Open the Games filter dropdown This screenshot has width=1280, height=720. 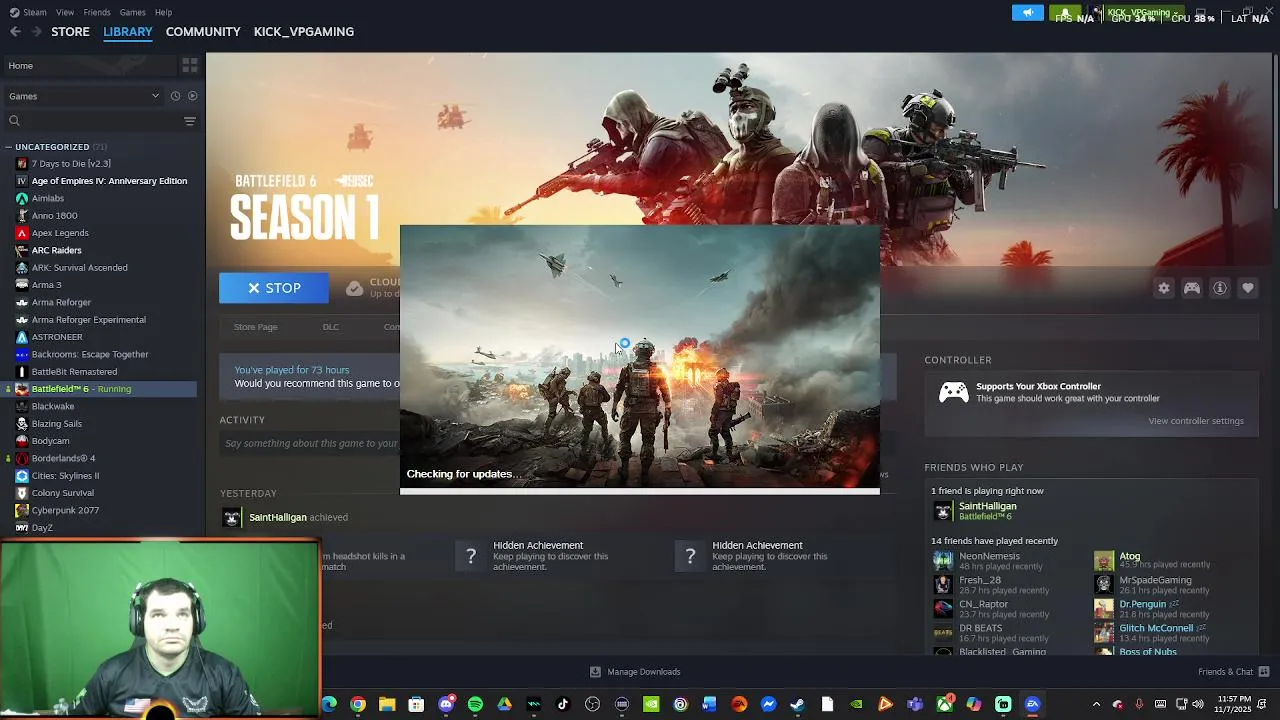(x=83, y=96)
